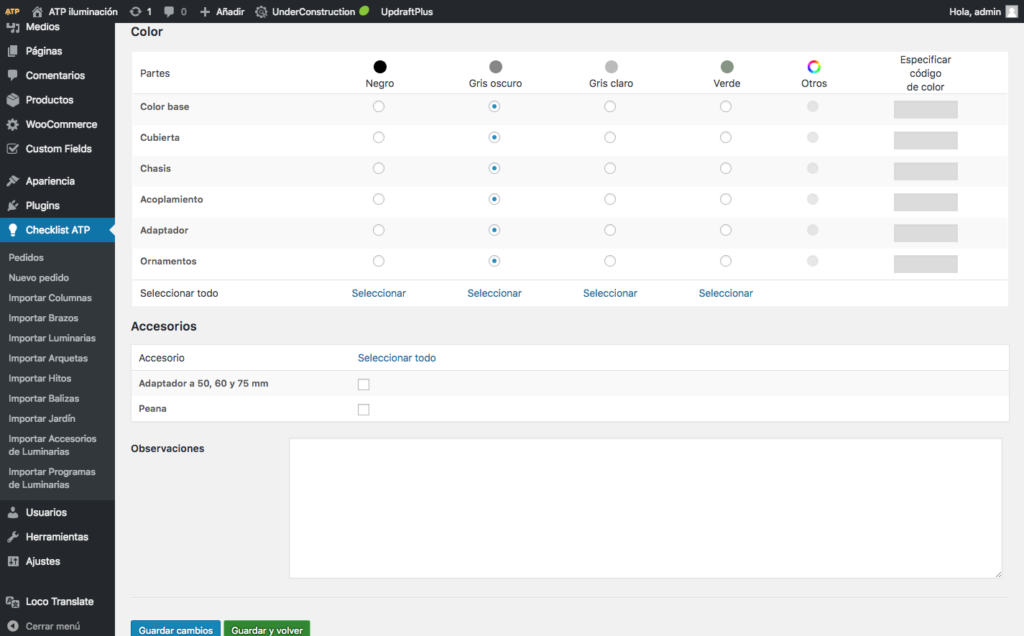Click Guardar y volver button

[267, 629]
